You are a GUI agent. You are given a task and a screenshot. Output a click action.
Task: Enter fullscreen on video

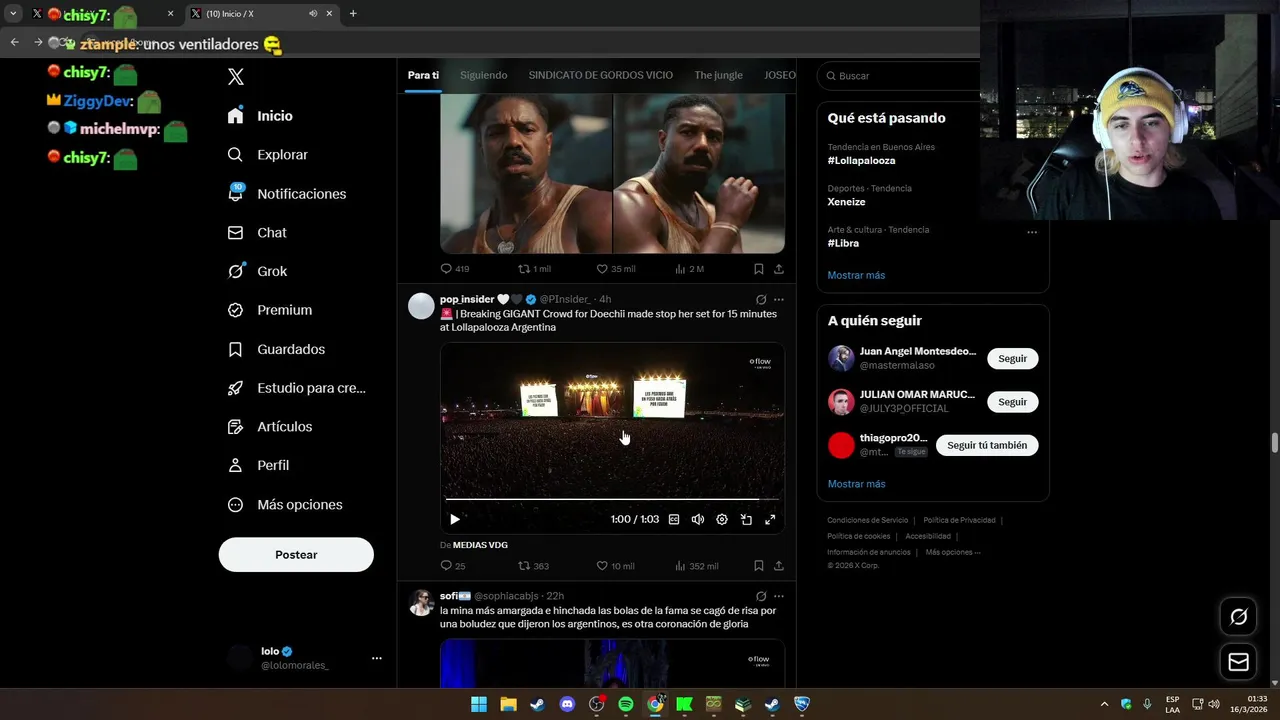pyautogui.click(x=770, y=520)
